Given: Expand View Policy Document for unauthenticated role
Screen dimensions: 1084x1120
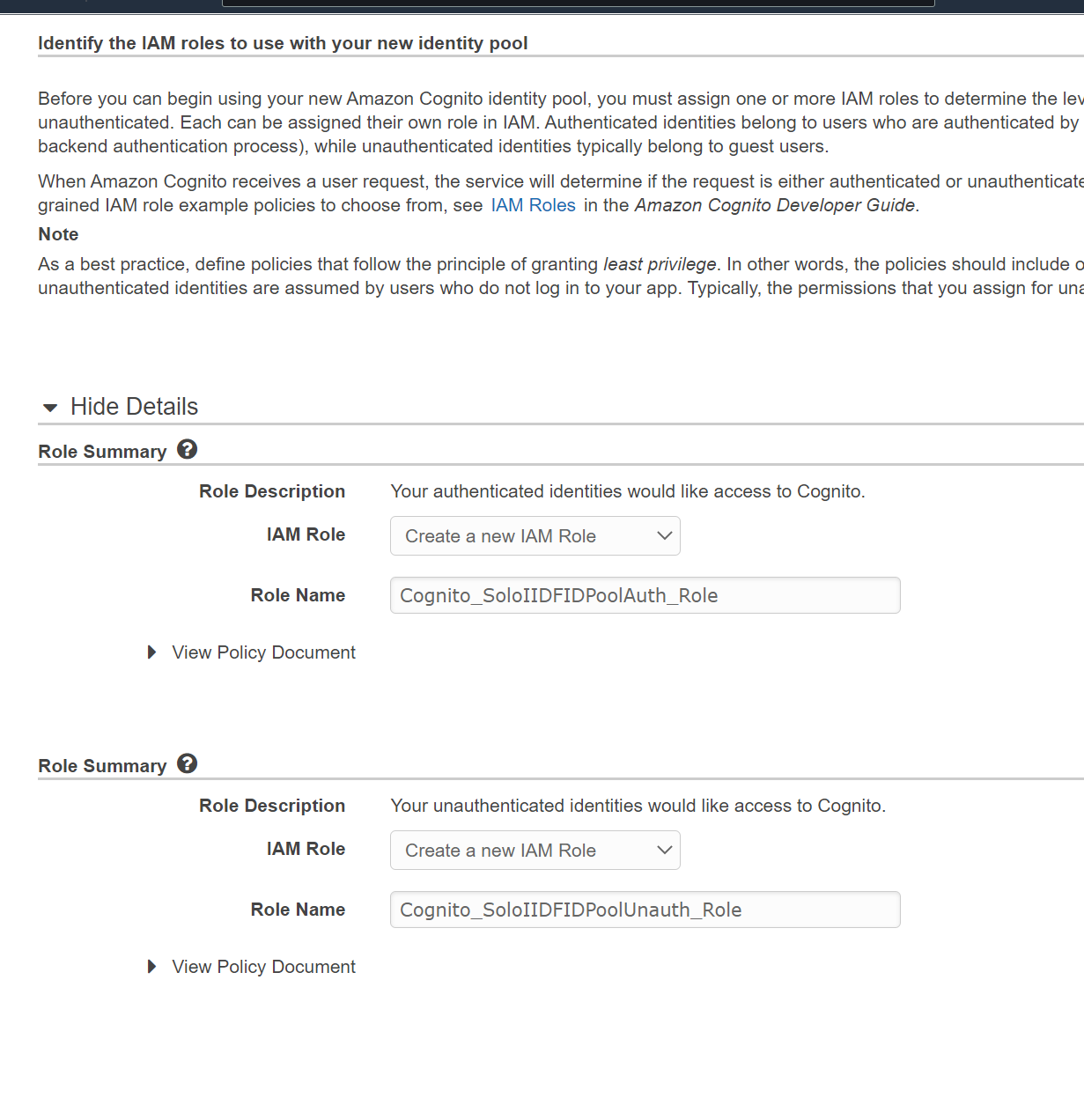Looking at the screenshot, I should (x=252, y=967).
